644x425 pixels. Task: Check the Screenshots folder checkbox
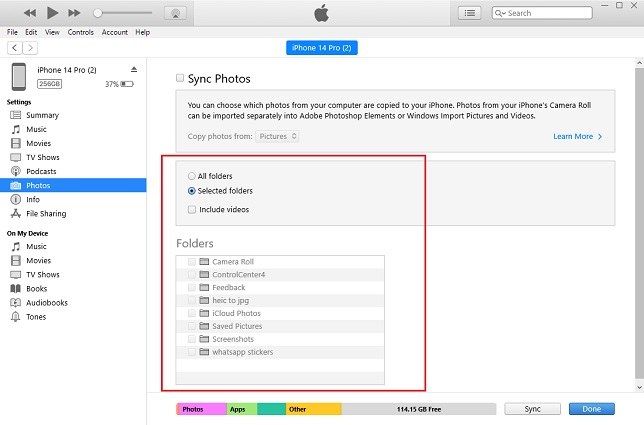(x=191, y=339)
